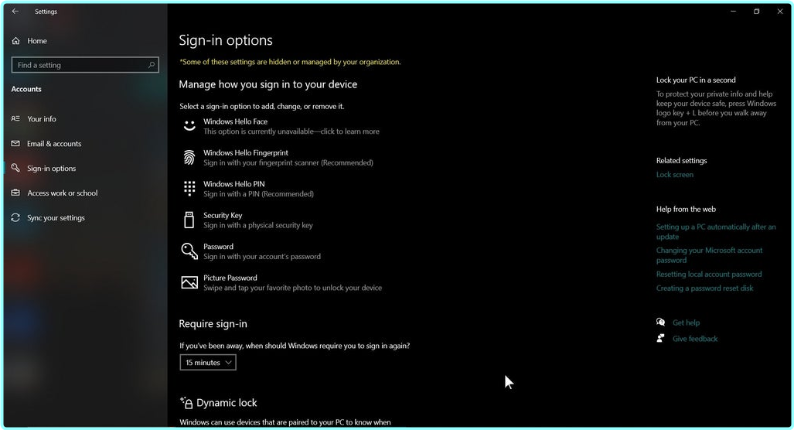Image resolution: width=794 pixels, height=430 pixels.
Task: Open the Lock screen related link
Action: click(x=674, y=174)
